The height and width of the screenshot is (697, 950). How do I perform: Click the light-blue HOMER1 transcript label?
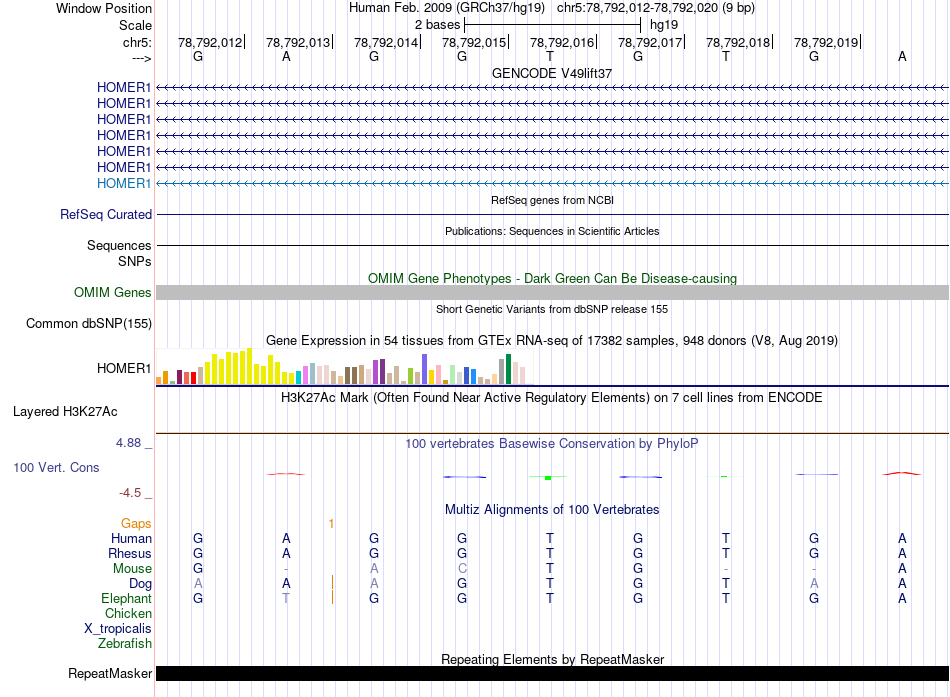coord(123,183)
